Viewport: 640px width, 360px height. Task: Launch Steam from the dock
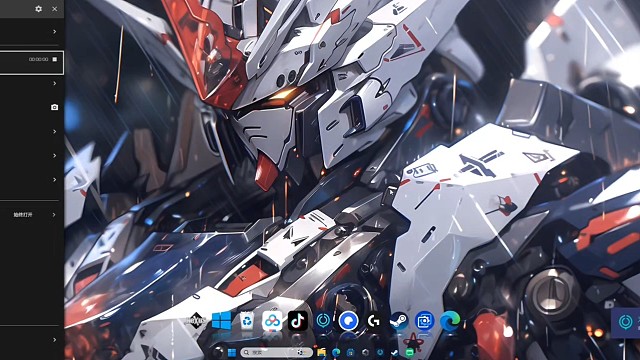399,321
